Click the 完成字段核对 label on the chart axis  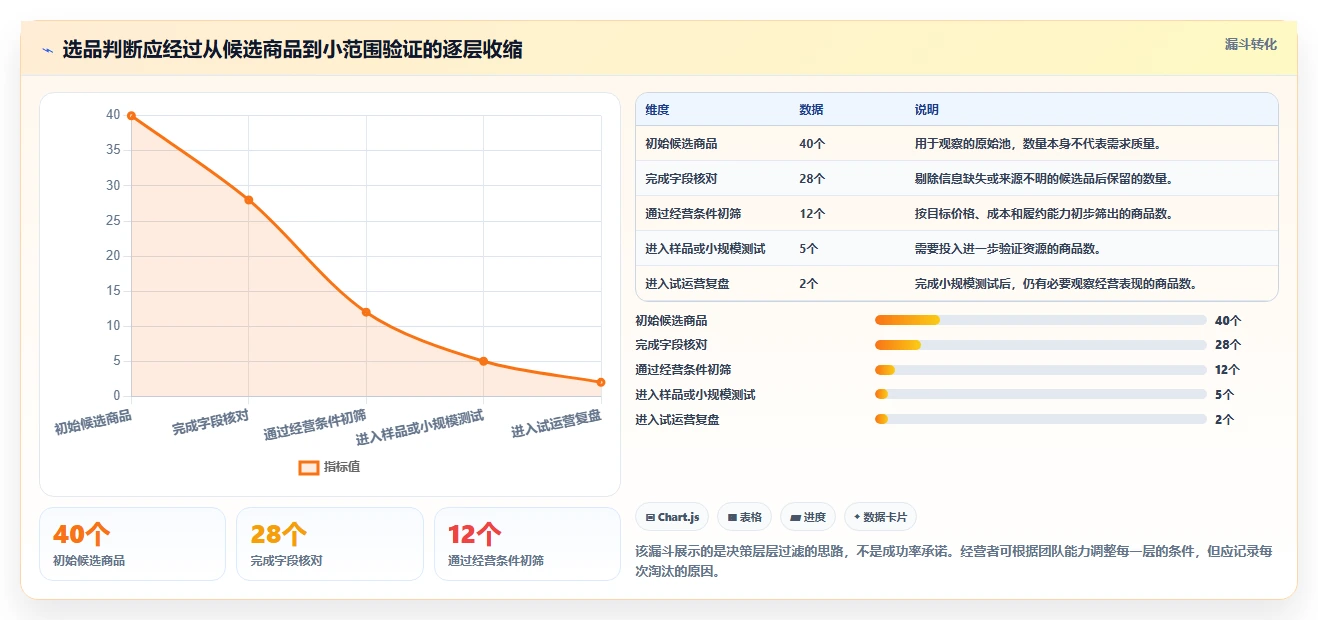click(x=210, y=422)
